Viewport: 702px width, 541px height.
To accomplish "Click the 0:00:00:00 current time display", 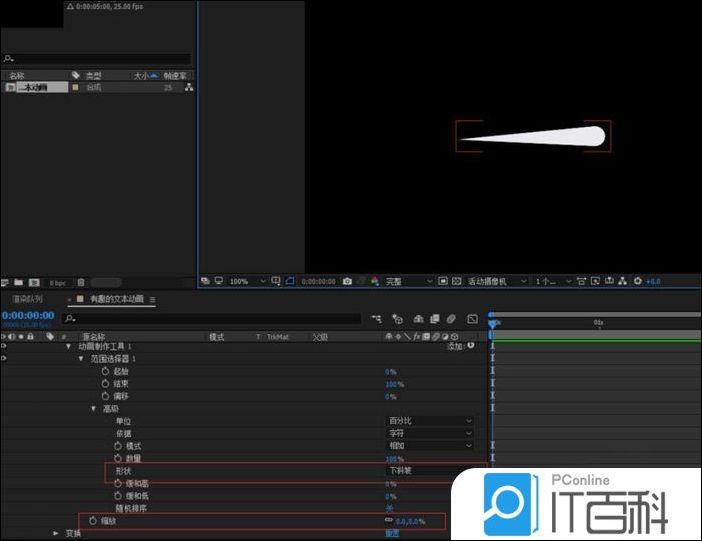I will [x=28, y=315].
